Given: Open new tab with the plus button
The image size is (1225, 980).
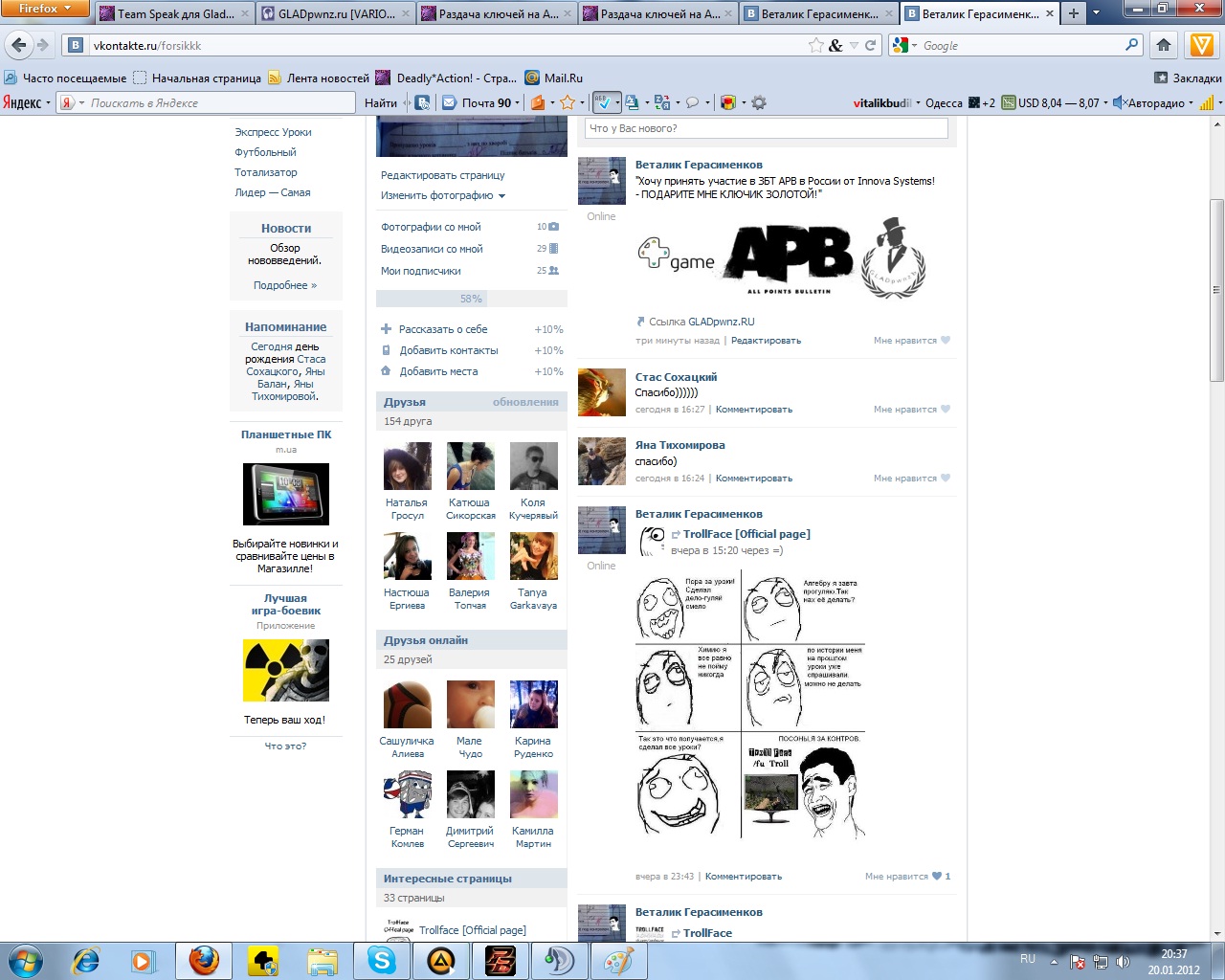Looking at the screenshot, I should (x=1073, y=13).
